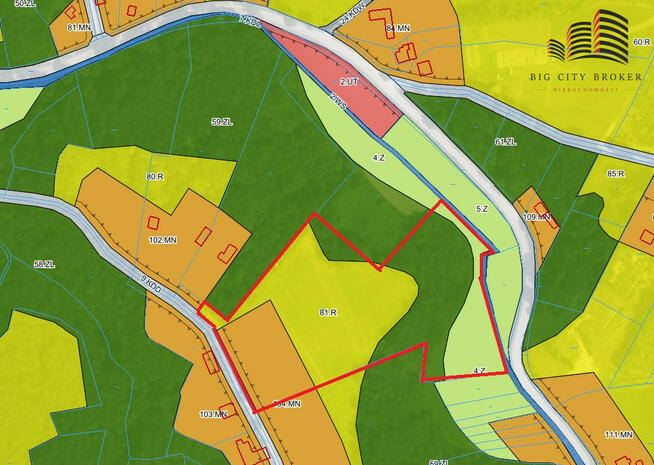Click the 58.ZL forest label
This screenshot has height=465, width=654.
tap(44, 264)
